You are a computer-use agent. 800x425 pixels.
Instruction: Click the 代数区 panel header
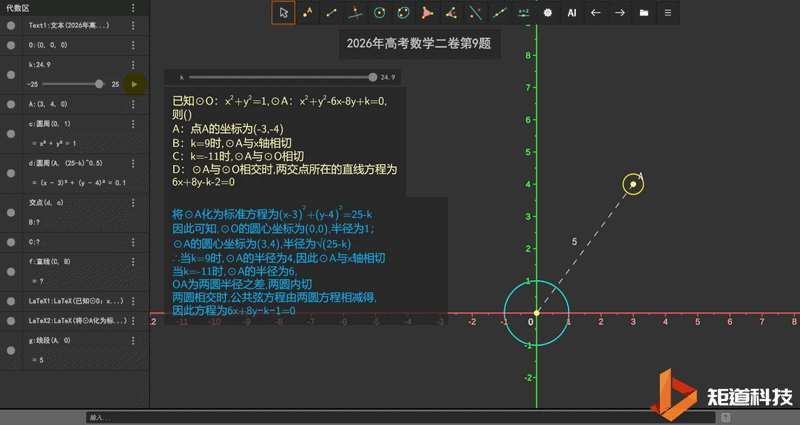coord(17,8)
